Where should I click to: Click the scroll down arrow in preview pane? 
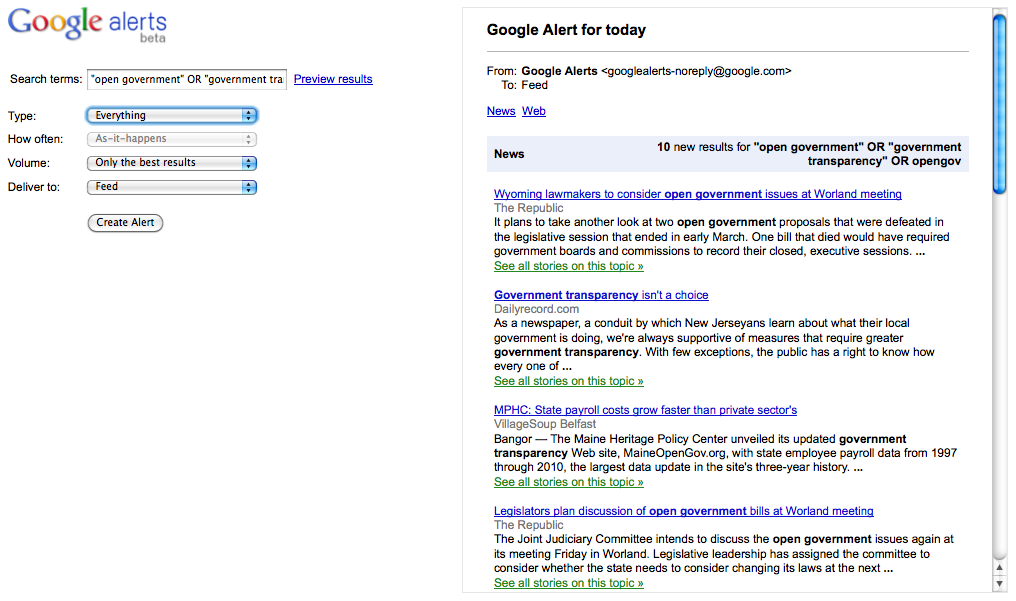tap(999, 583)
